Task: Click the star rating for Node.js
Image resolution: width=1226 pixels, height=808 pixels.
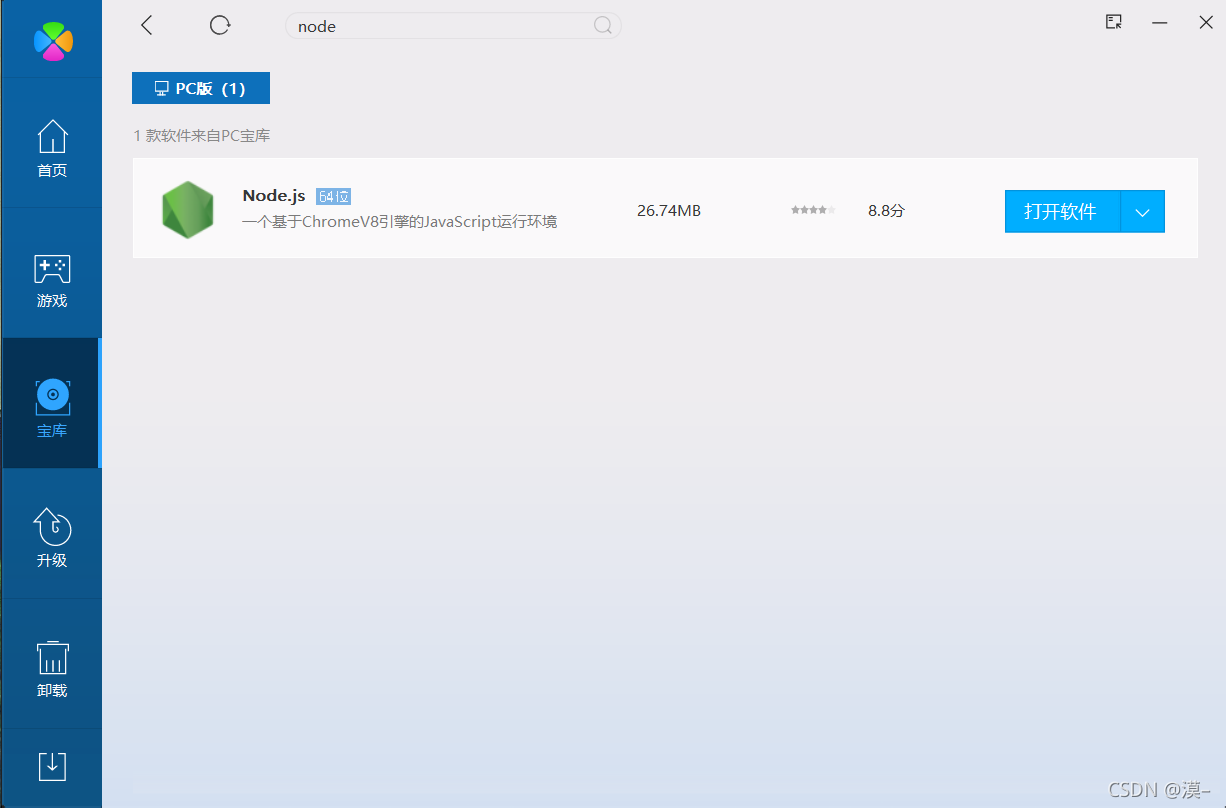Action: point(813,210)
